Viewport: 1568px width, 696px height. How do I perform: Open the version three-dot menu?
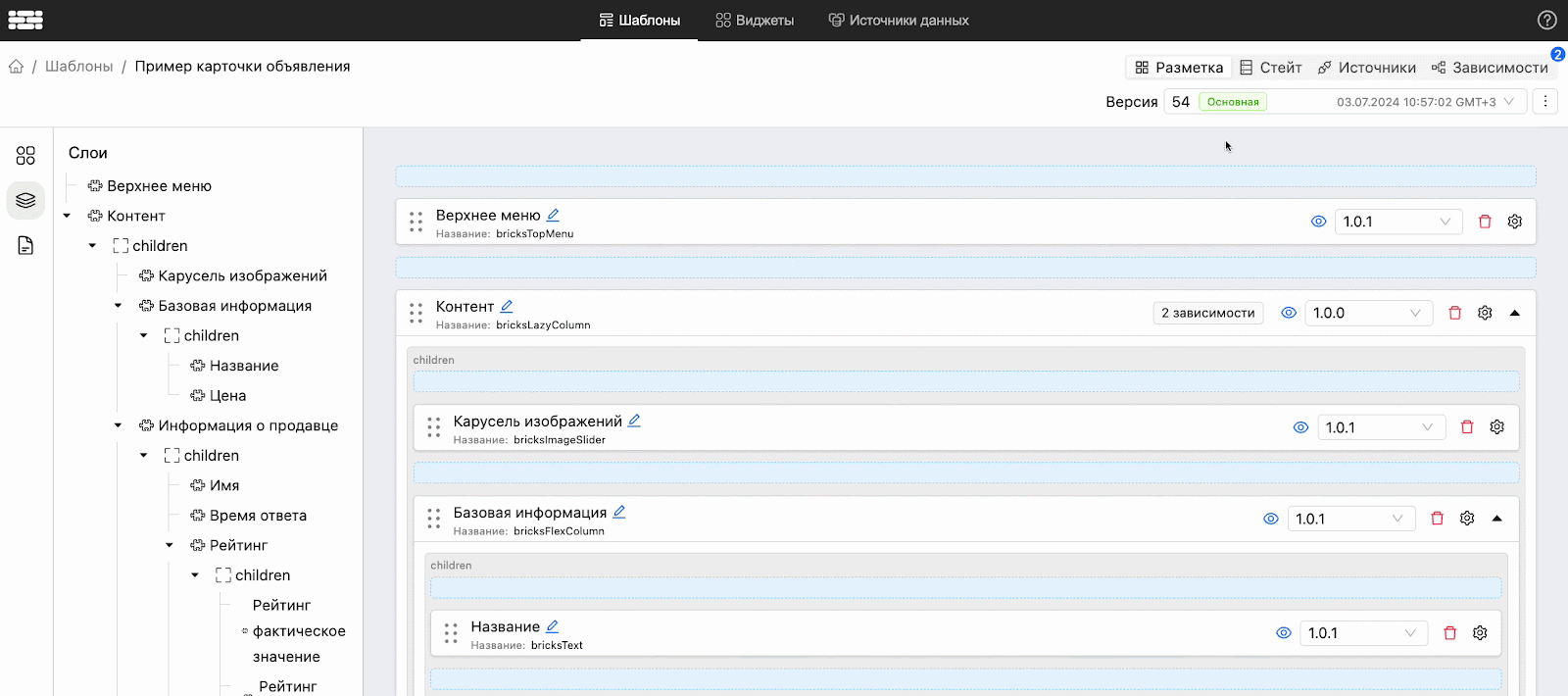[x=1545, y=101]
